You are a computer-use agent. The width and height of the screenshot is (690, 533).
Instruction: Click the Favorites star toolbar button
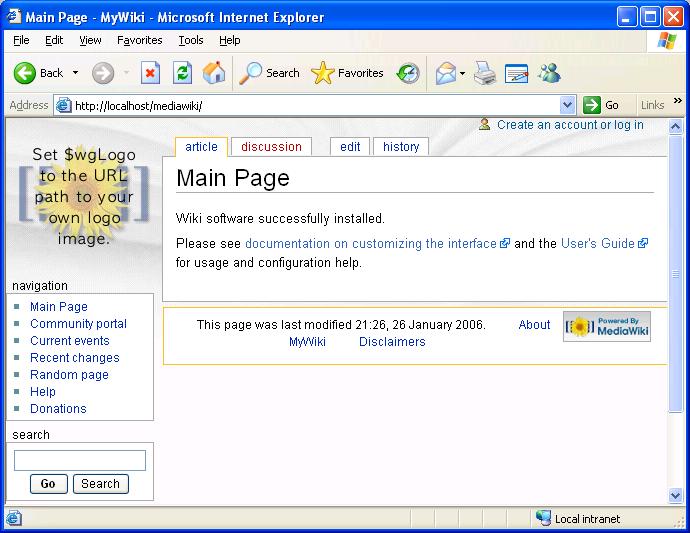[x=347, y=73]
